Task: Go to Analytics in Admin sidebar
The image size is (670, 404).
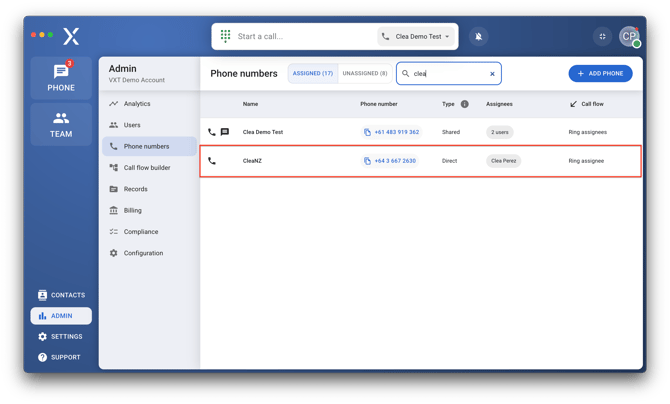Action: 137,104
